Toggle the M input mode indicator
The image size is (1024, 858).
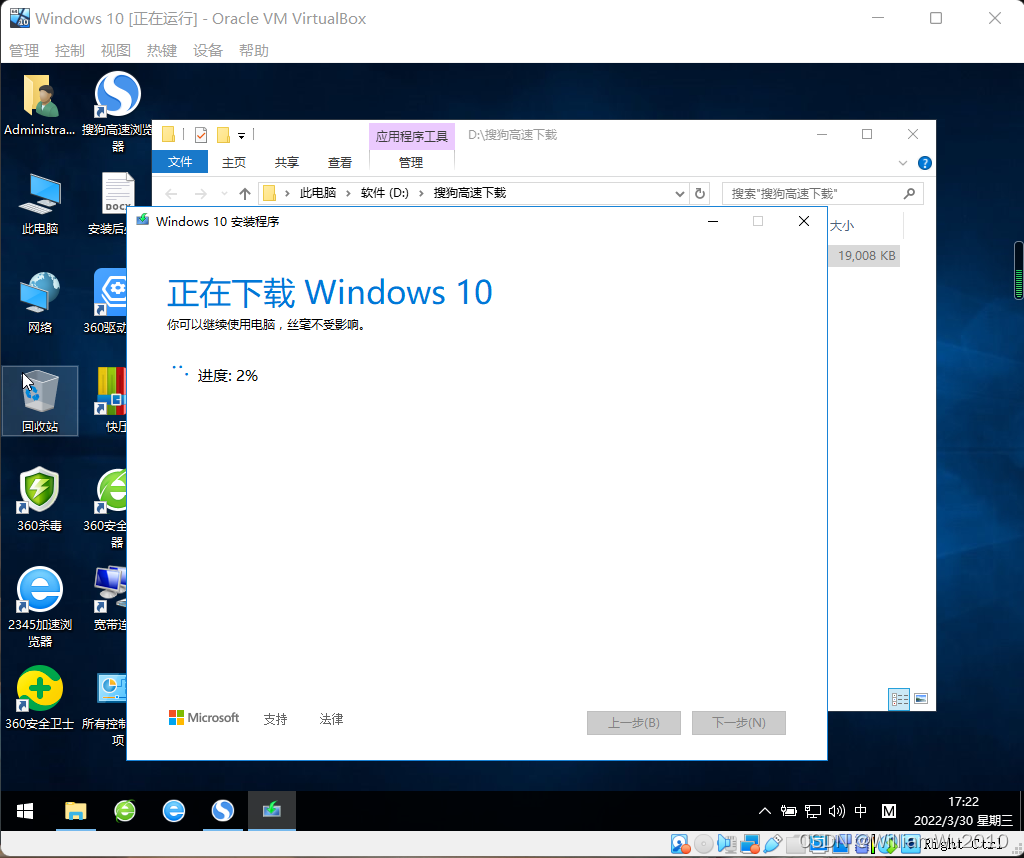point(889,811)
